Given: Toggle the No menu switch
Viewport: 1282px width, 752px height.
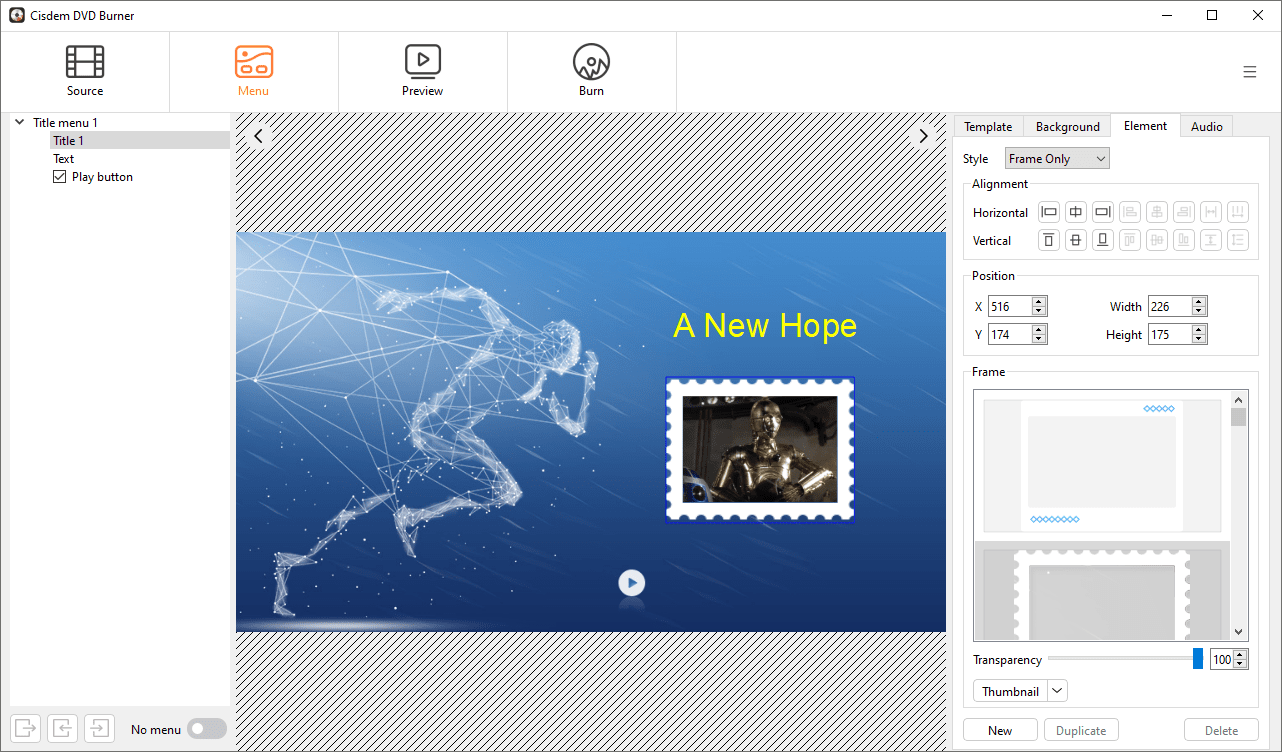Looking at the screenshot, I should tap(206, 729).
